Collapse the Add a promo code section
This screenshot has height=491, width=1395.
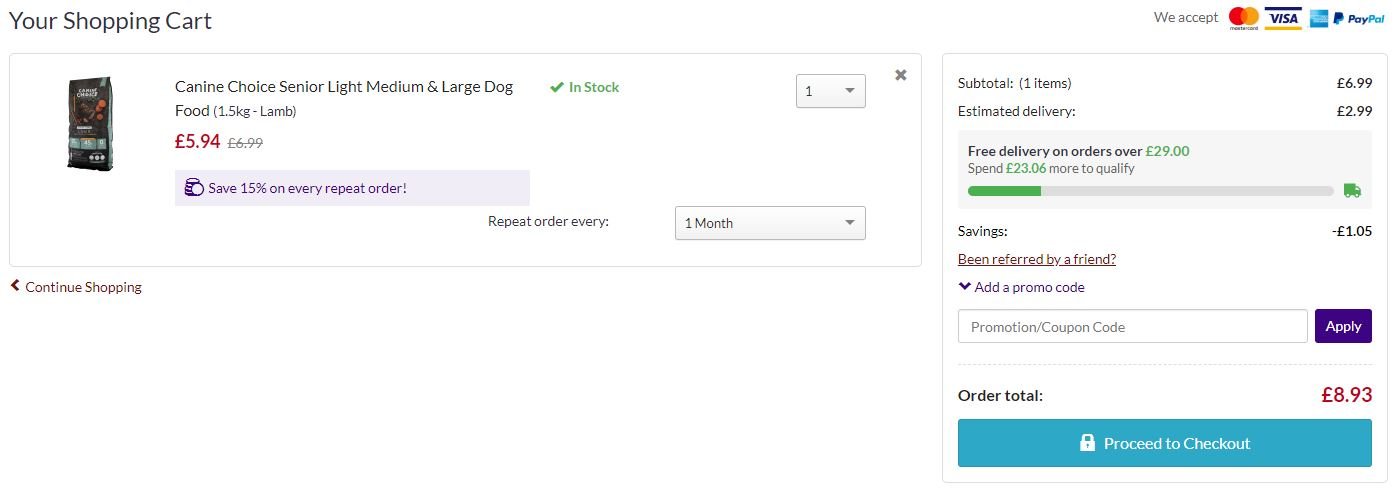pyautogui.click(x=1021, y=287)
